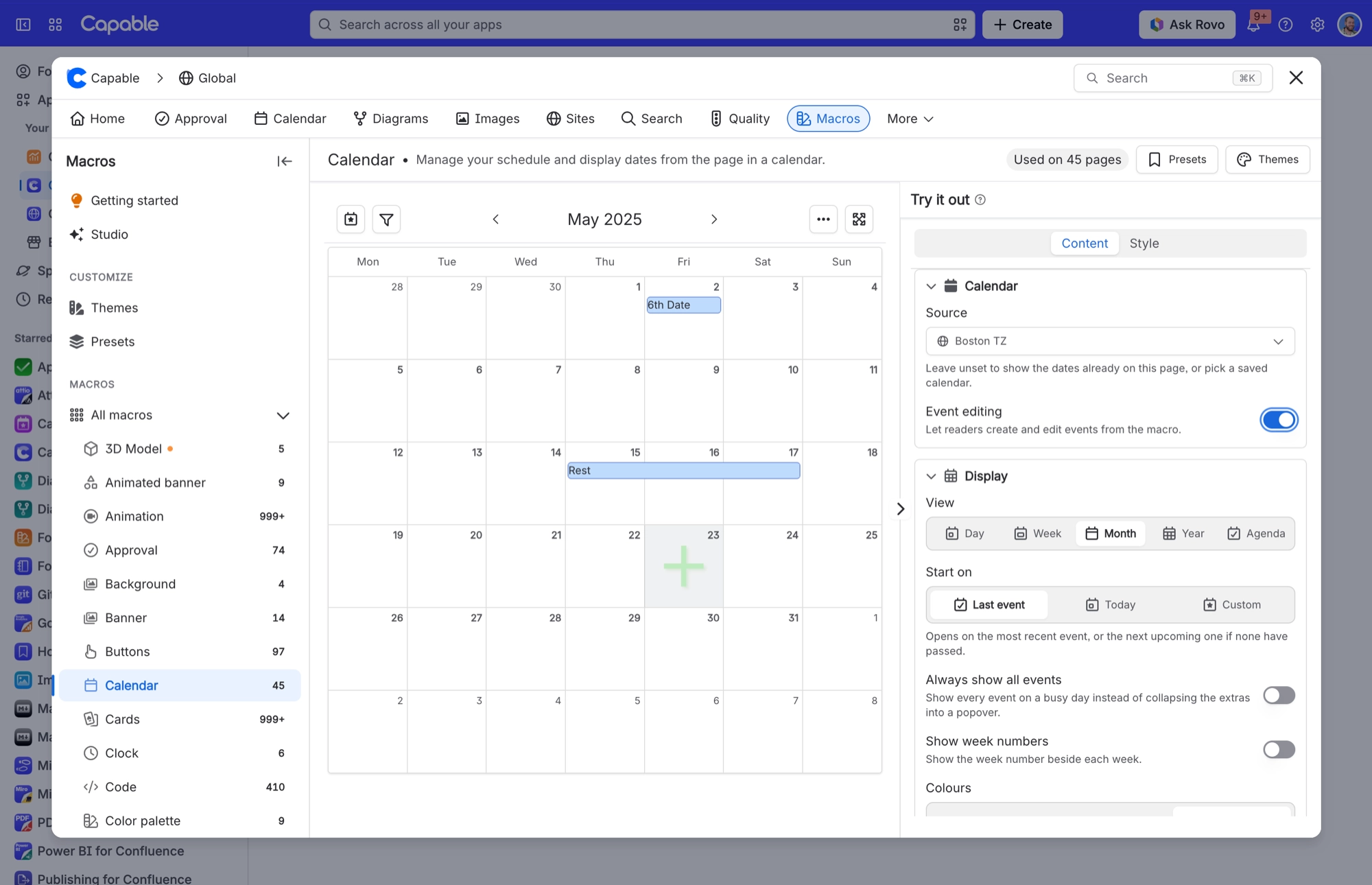
Task: Collapse the Macros sidebar panel
Action: coord(285,161)
